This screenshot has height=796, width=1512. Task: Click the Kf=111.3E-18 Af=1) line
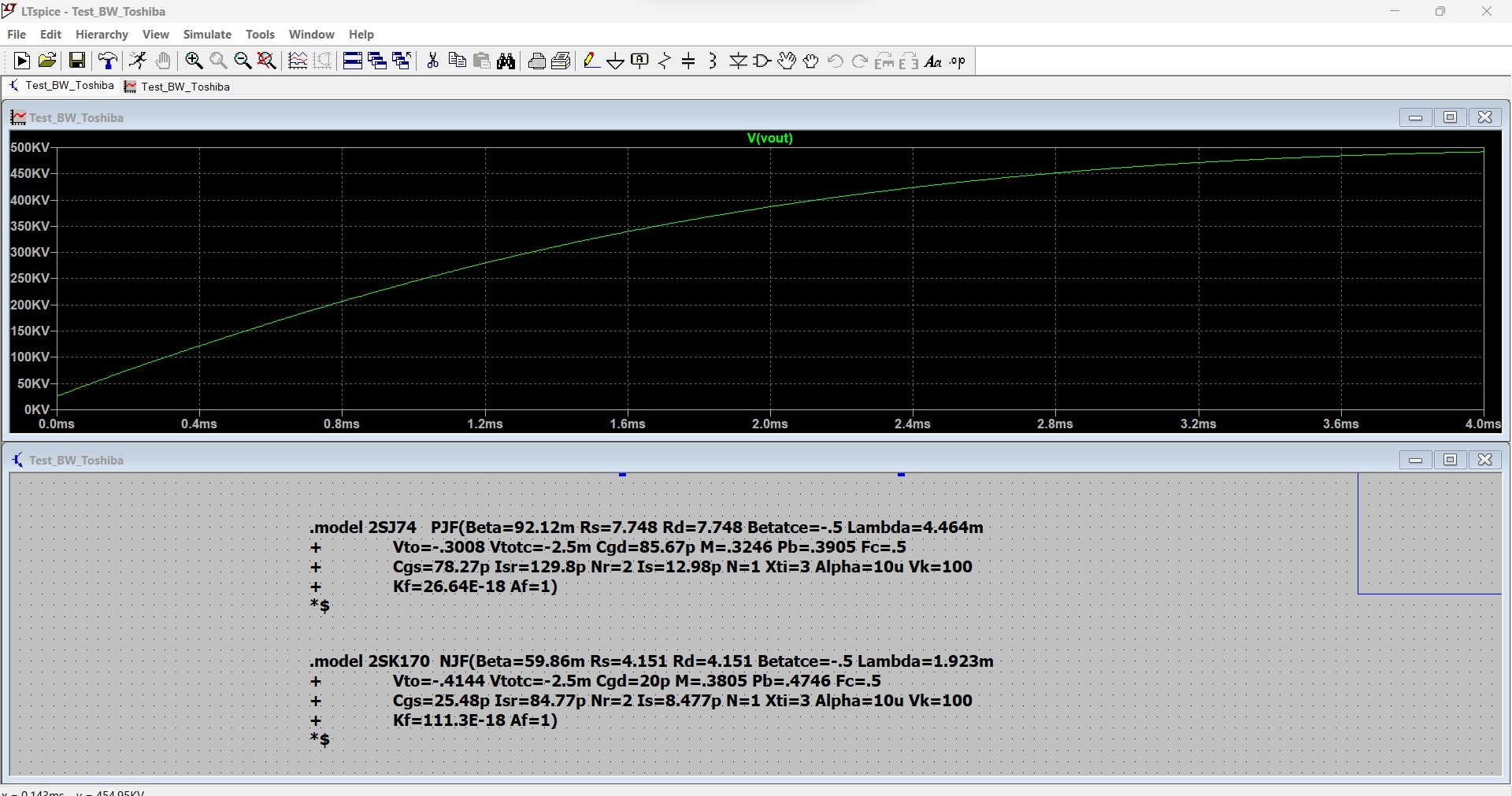[x=475, y=720]
